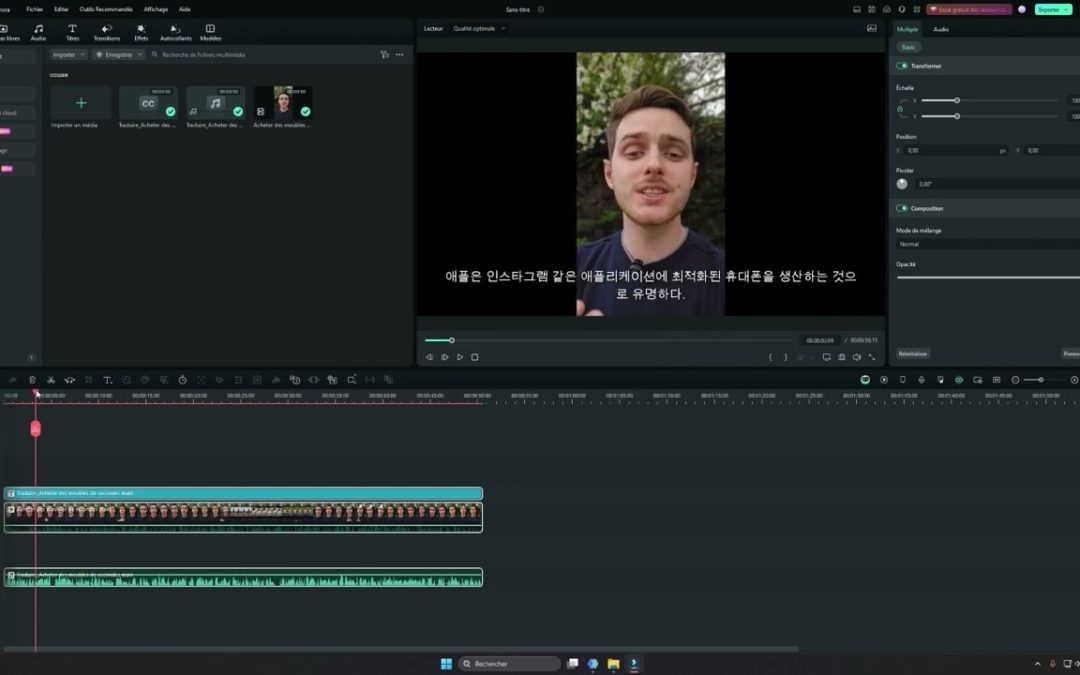Open the Fichier menu
This screenshot has width=1080, height=675.
coord(34,9)
